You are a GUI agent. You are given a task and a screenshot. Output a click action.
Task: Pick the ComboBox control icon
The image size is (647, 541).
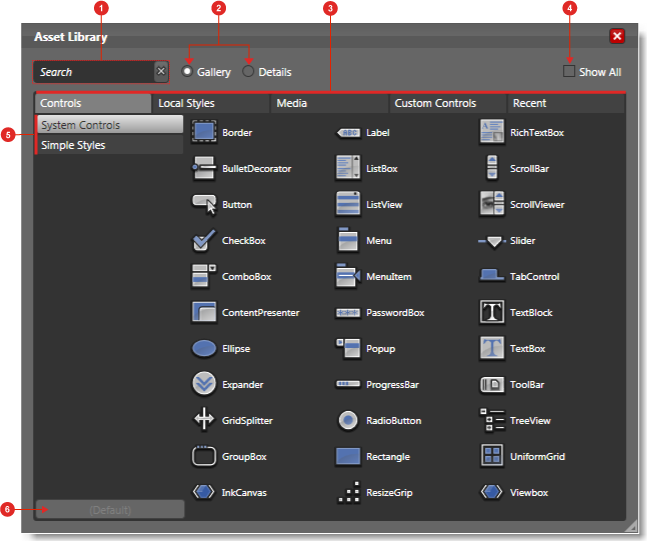click(x=204, y=276)
